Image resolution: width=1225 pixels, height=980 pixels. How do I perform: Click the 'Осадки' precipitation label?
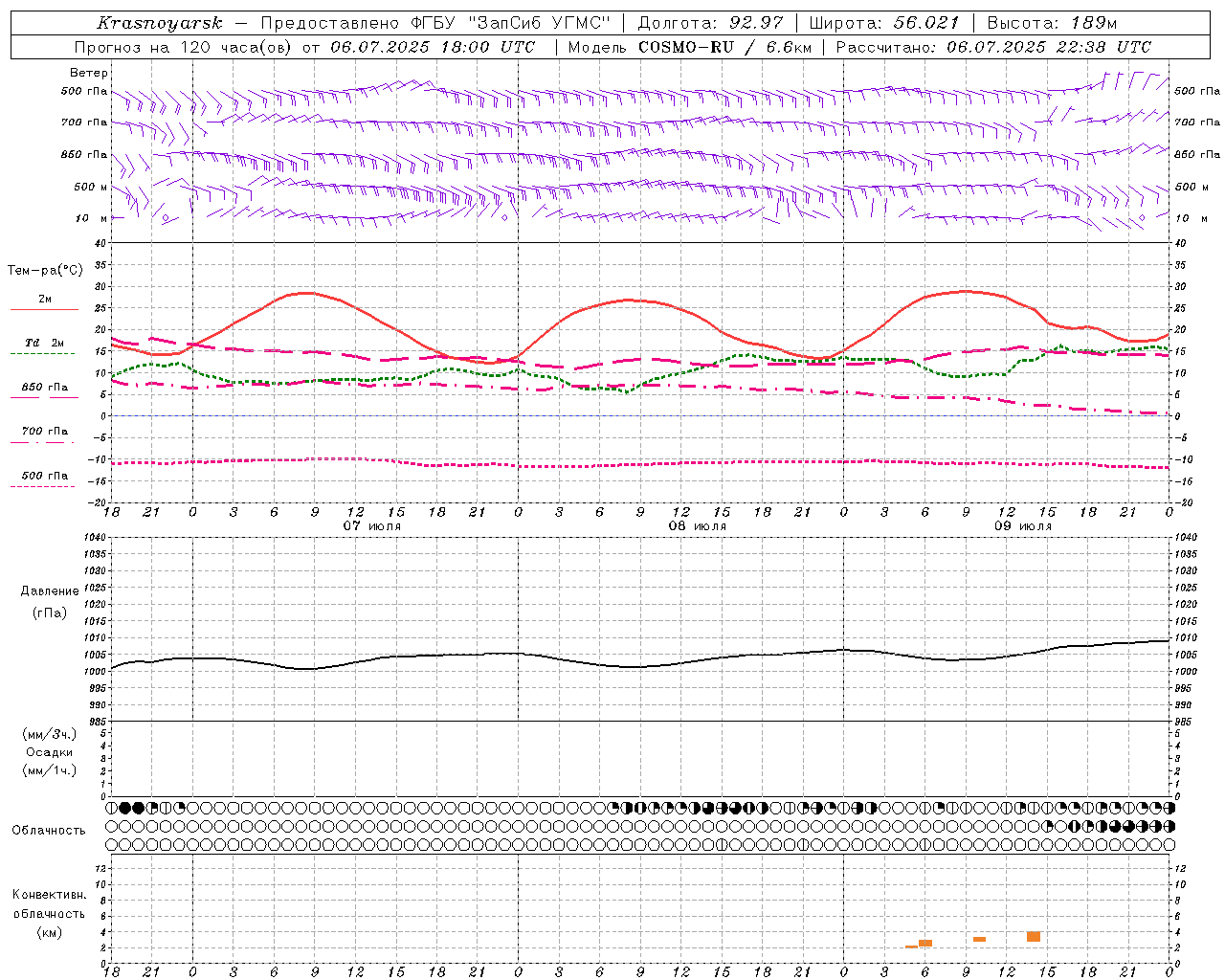click(50, 752)
